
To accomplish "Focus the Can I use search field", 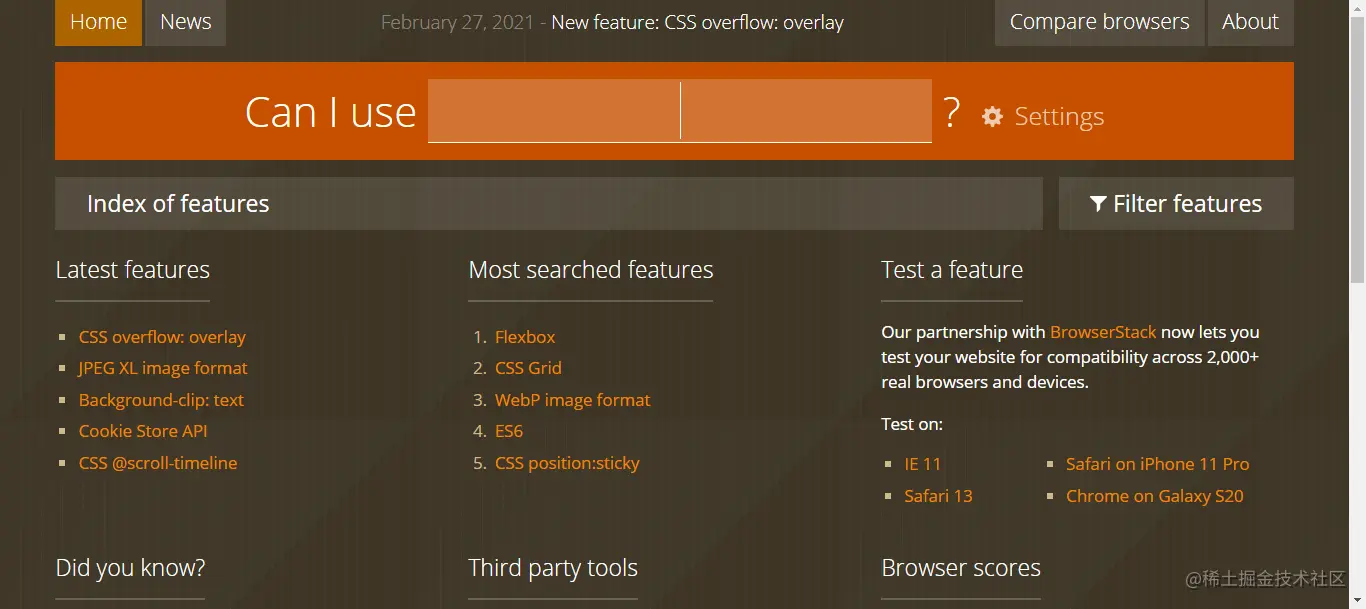I will click(x=680, y=111).
